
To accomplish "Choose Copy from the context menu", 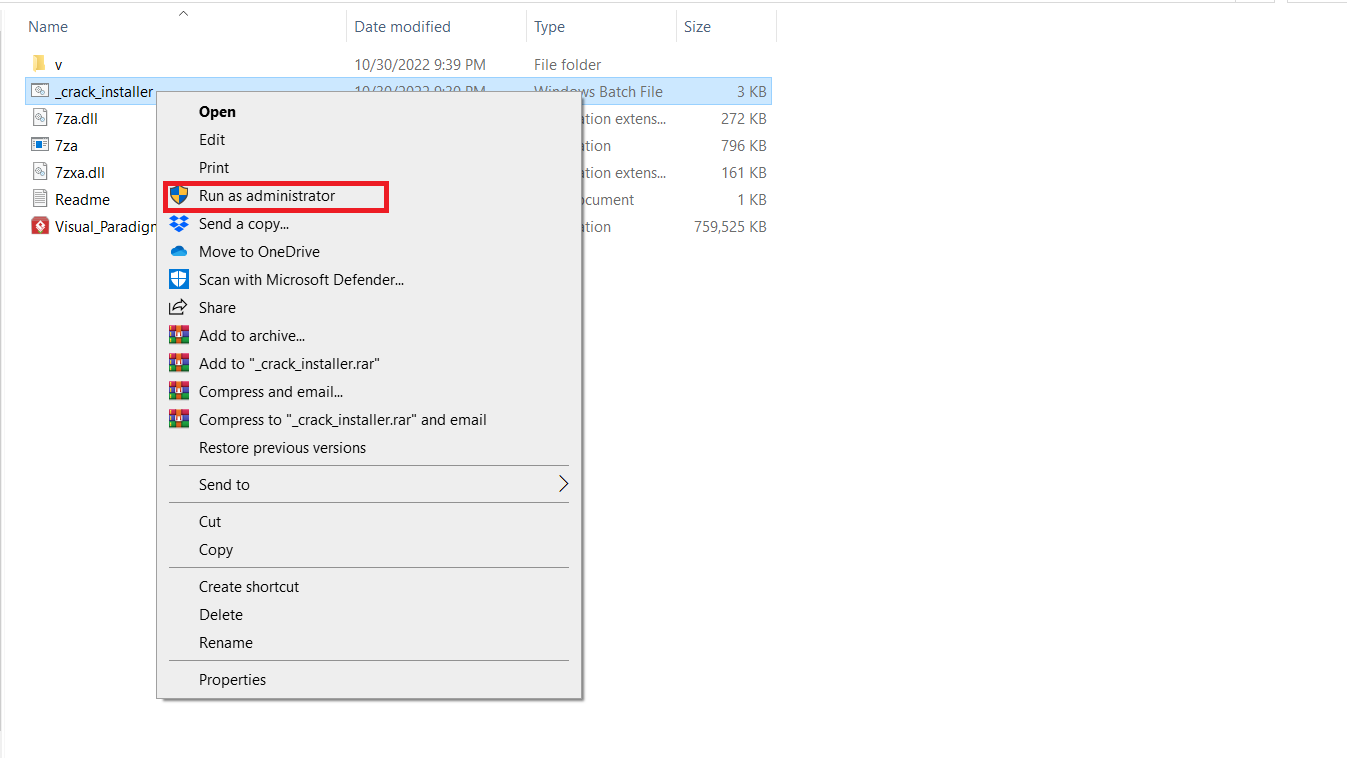I will [x=369, y=550].
